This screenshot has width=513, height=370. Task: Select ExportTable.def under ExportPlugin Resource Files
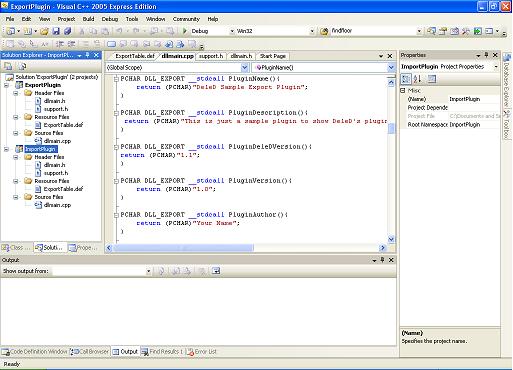tap(63, 125)
